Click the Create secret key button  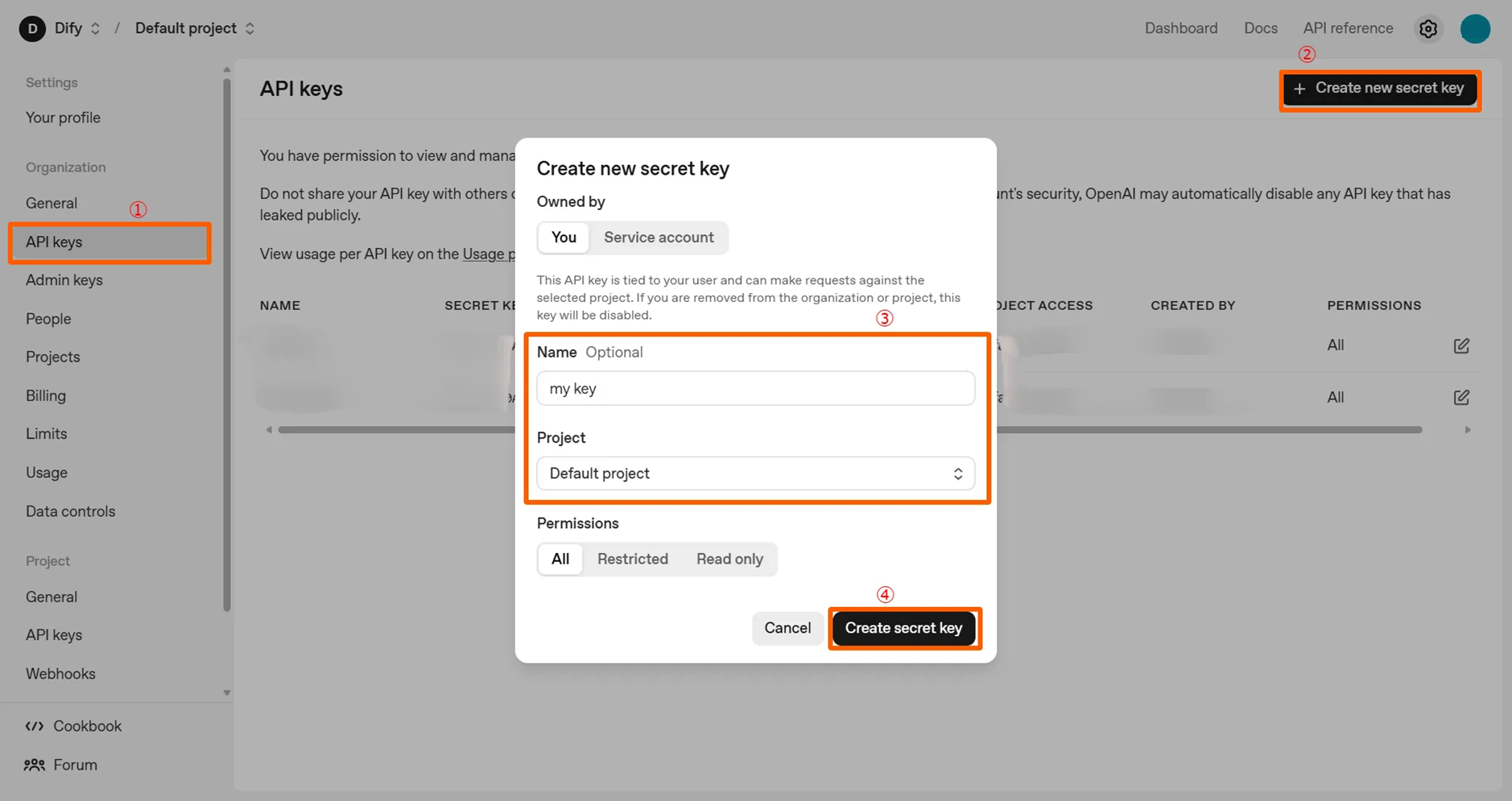(x=903, y=628)
